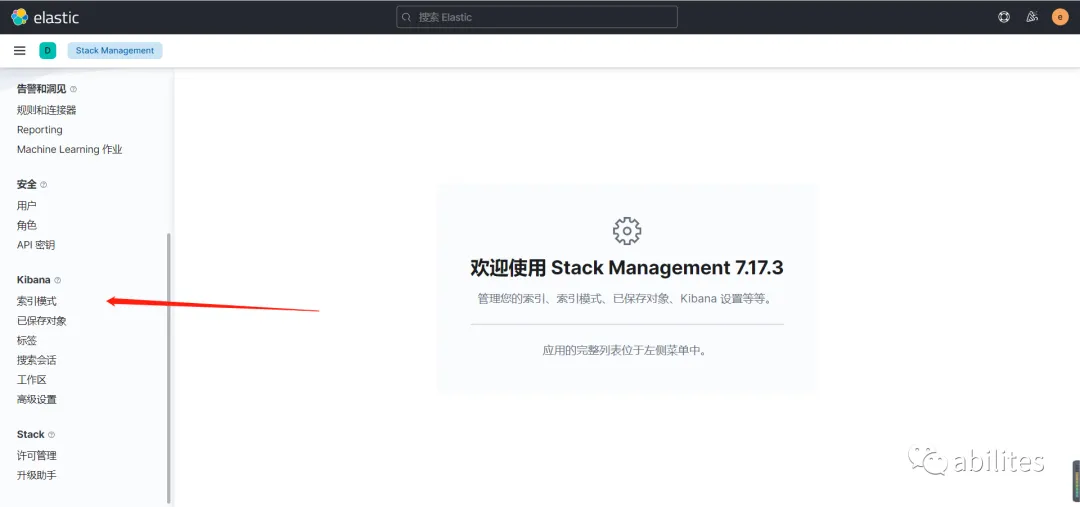This screenshot has width=1080, height=507.
Task: Click the search magnifier icon in the header
Action: click(x=407, y=17)
